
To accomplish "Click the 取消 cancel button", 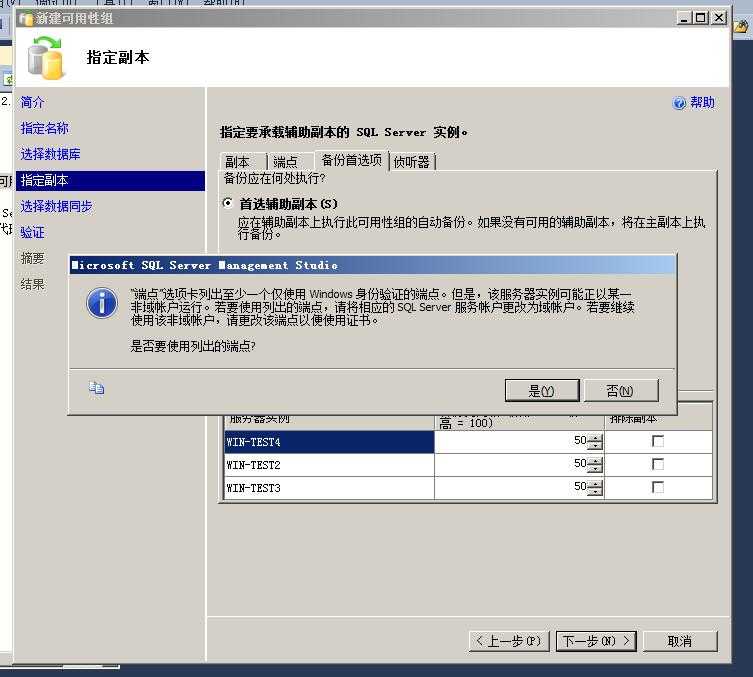I will [x=680, y=641].
